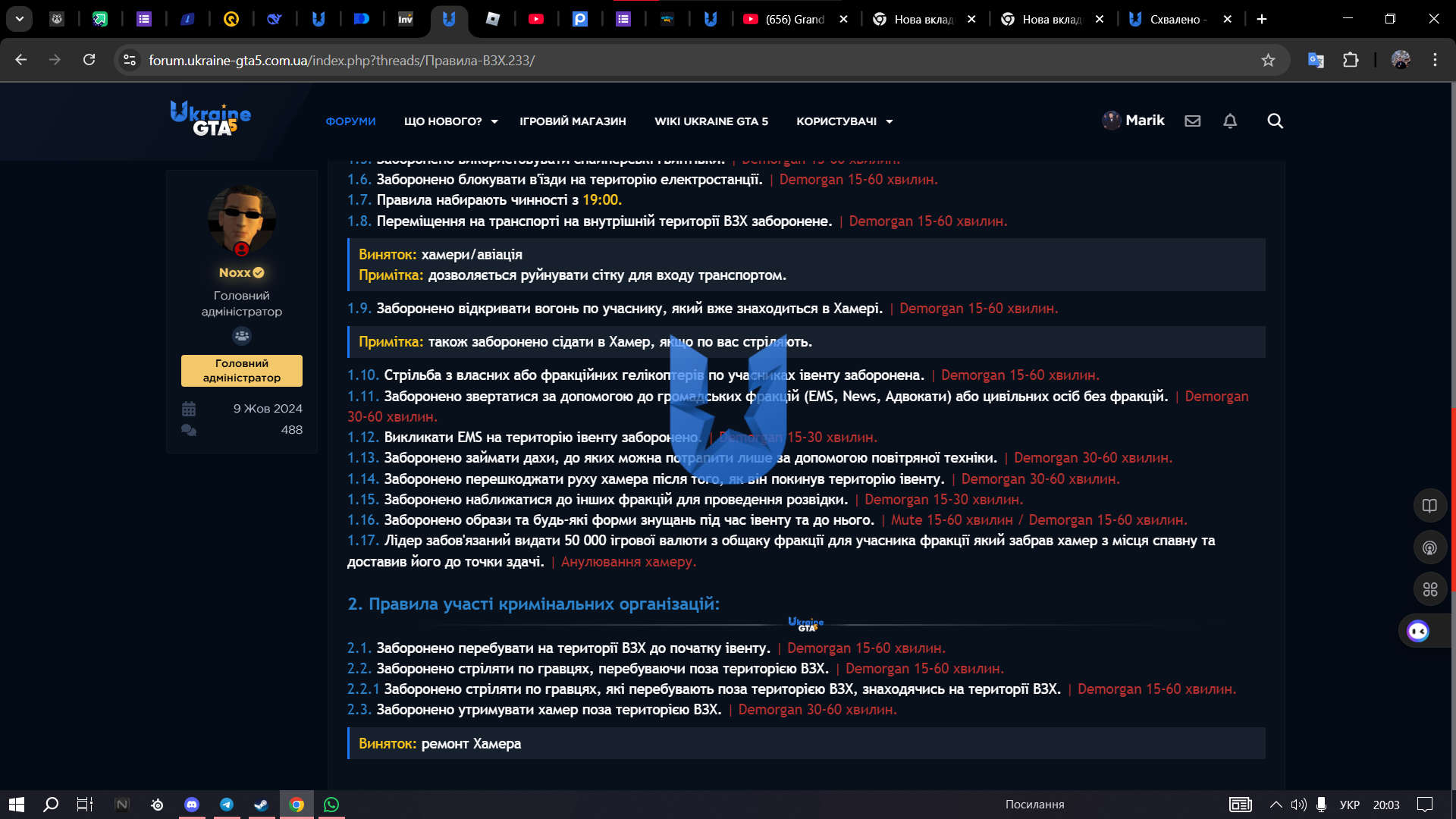View the Noxx avatar image
The width and height of the screenshot is (1456, 819).
click(x=241, y=220)
